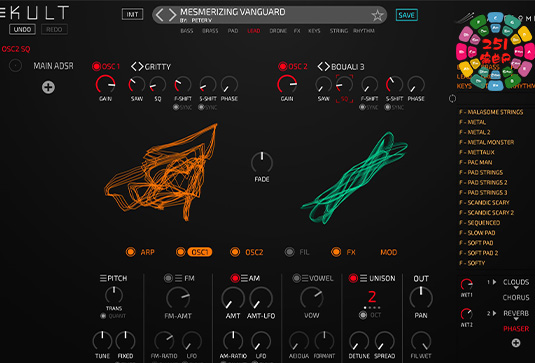Enable OSC 1 S-SHIFT sync
The image size is (535, 363).
tap(201, 107)
